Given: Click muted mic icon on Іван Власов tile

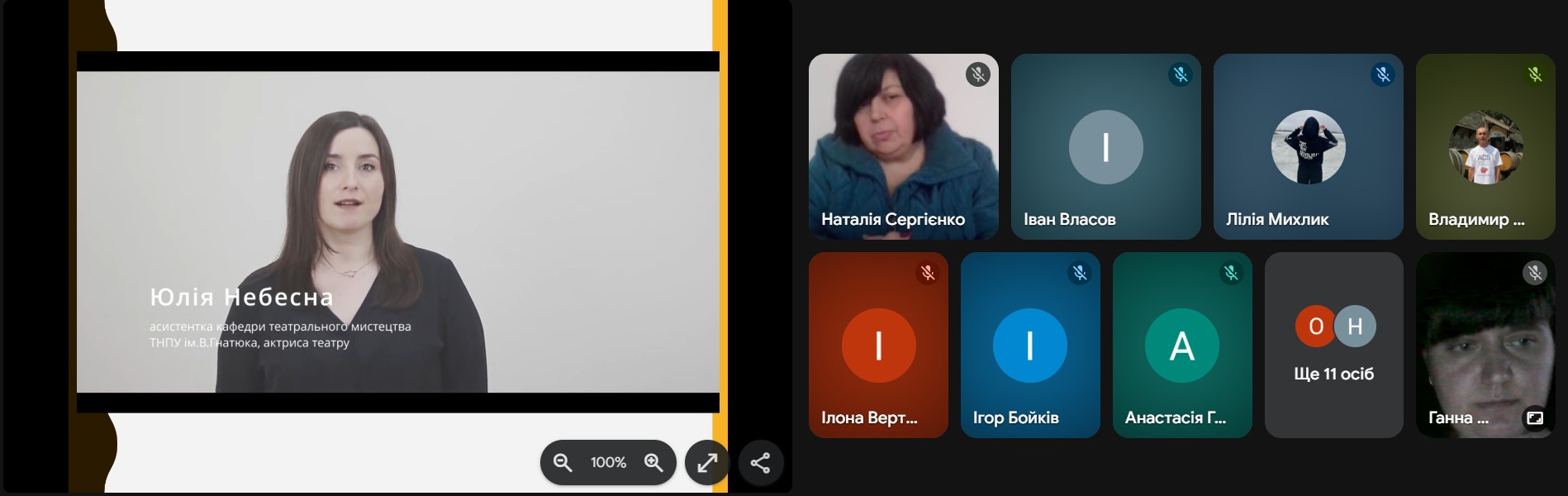Looking at the screenshot, I should [1180, 74].
